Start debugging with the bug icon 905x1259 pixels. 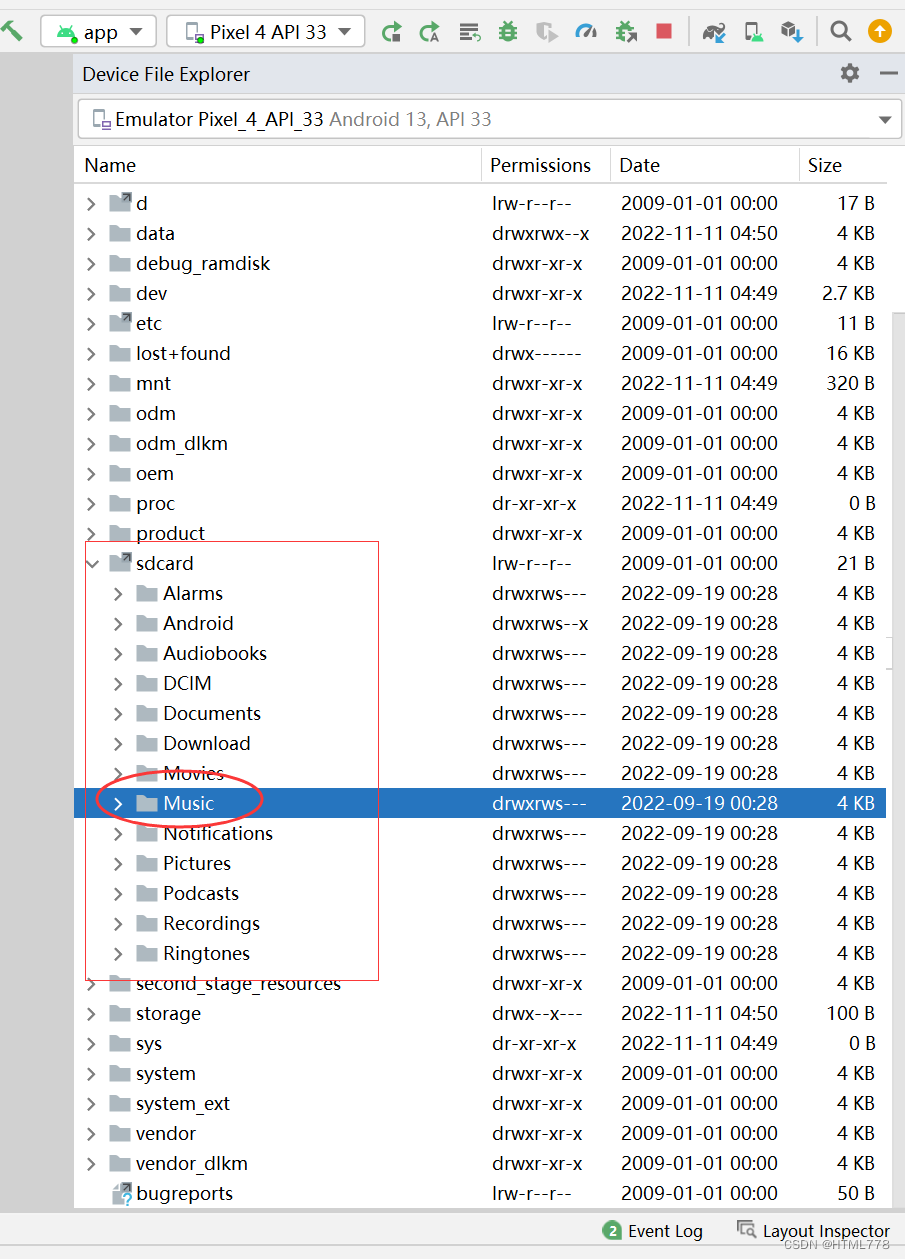(508, 32)
